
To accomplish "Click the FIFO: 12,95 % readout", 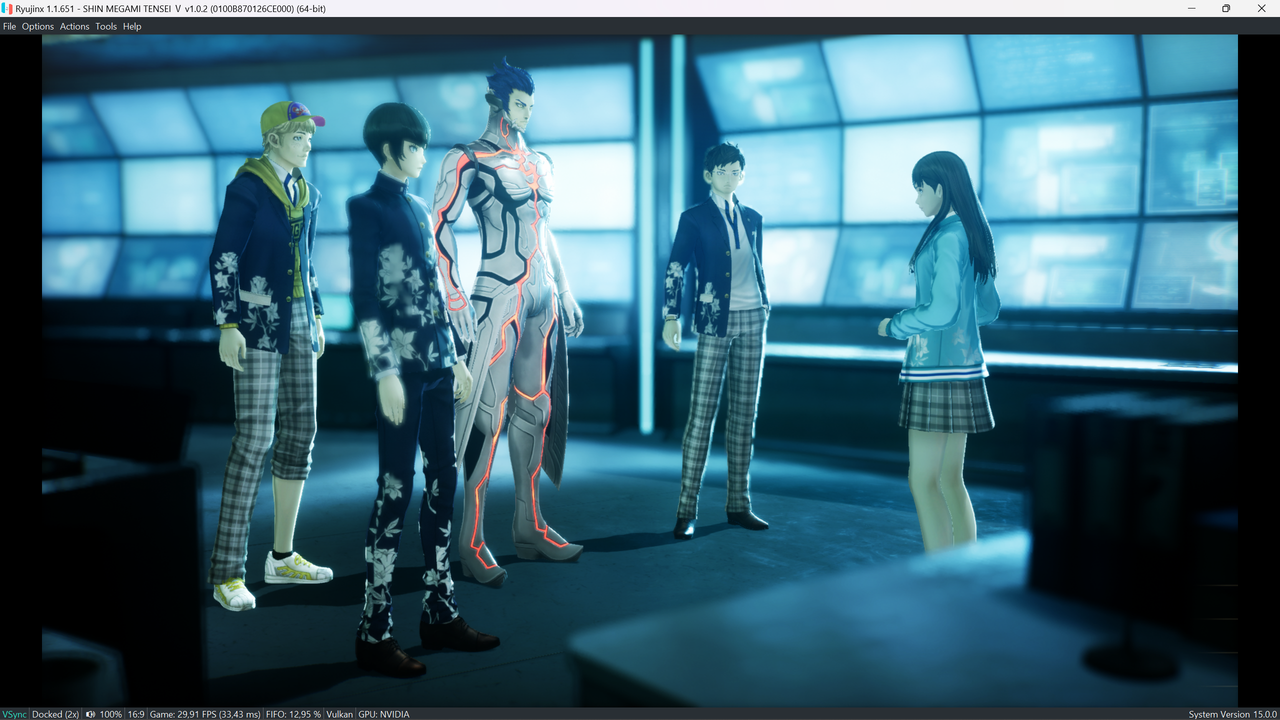I will pos(294,714).
